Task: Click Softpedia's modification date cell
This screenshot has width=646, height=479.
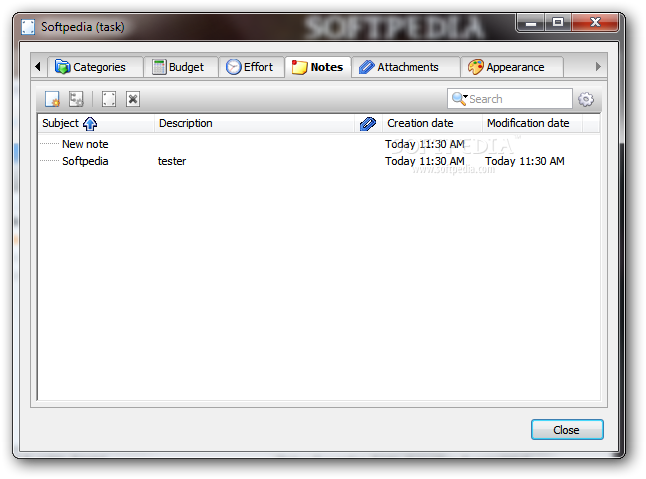Action: [x=524, y=161]
